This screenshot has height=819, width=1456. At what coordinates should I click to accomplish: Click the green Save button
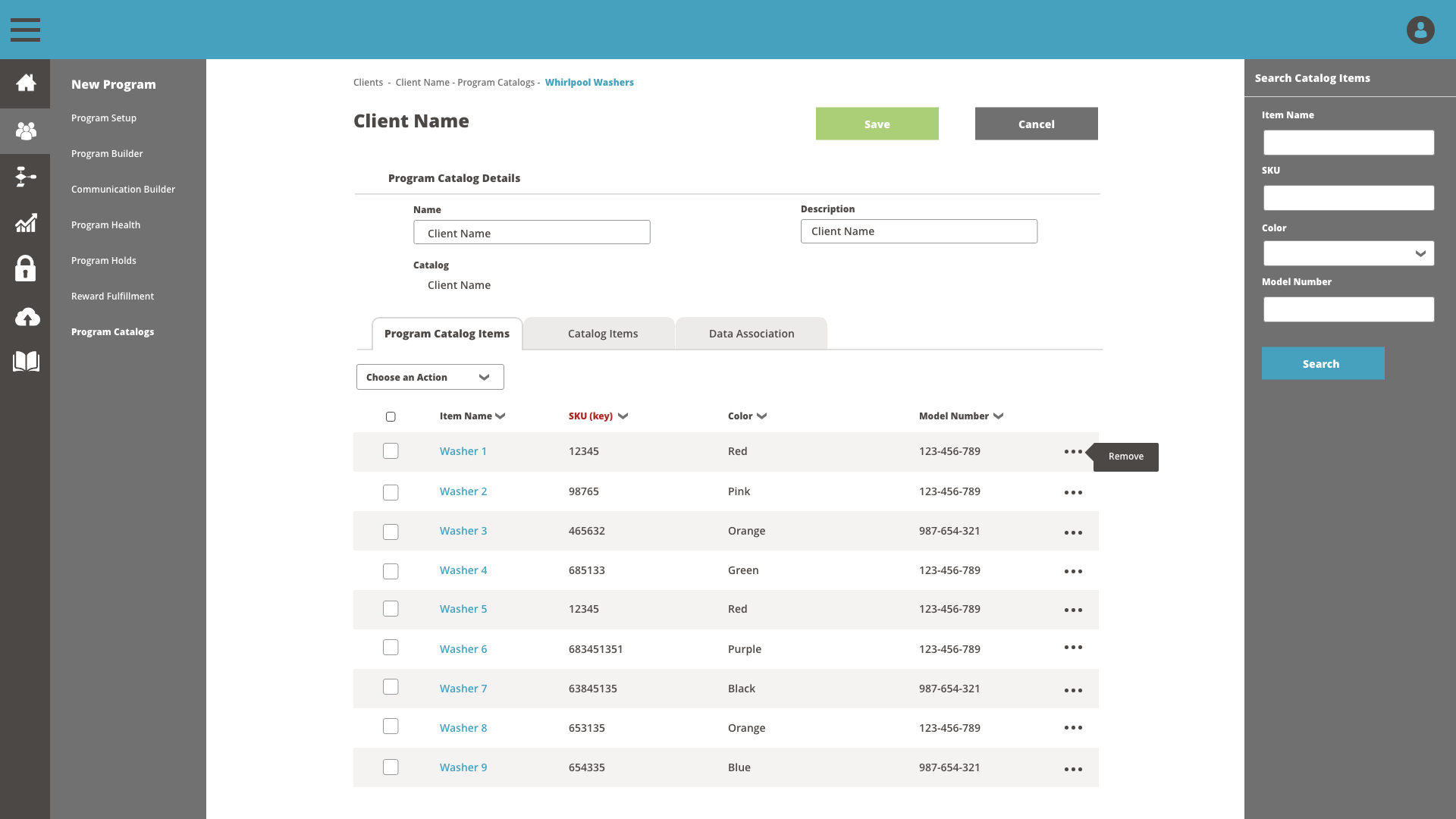point(877,124)
